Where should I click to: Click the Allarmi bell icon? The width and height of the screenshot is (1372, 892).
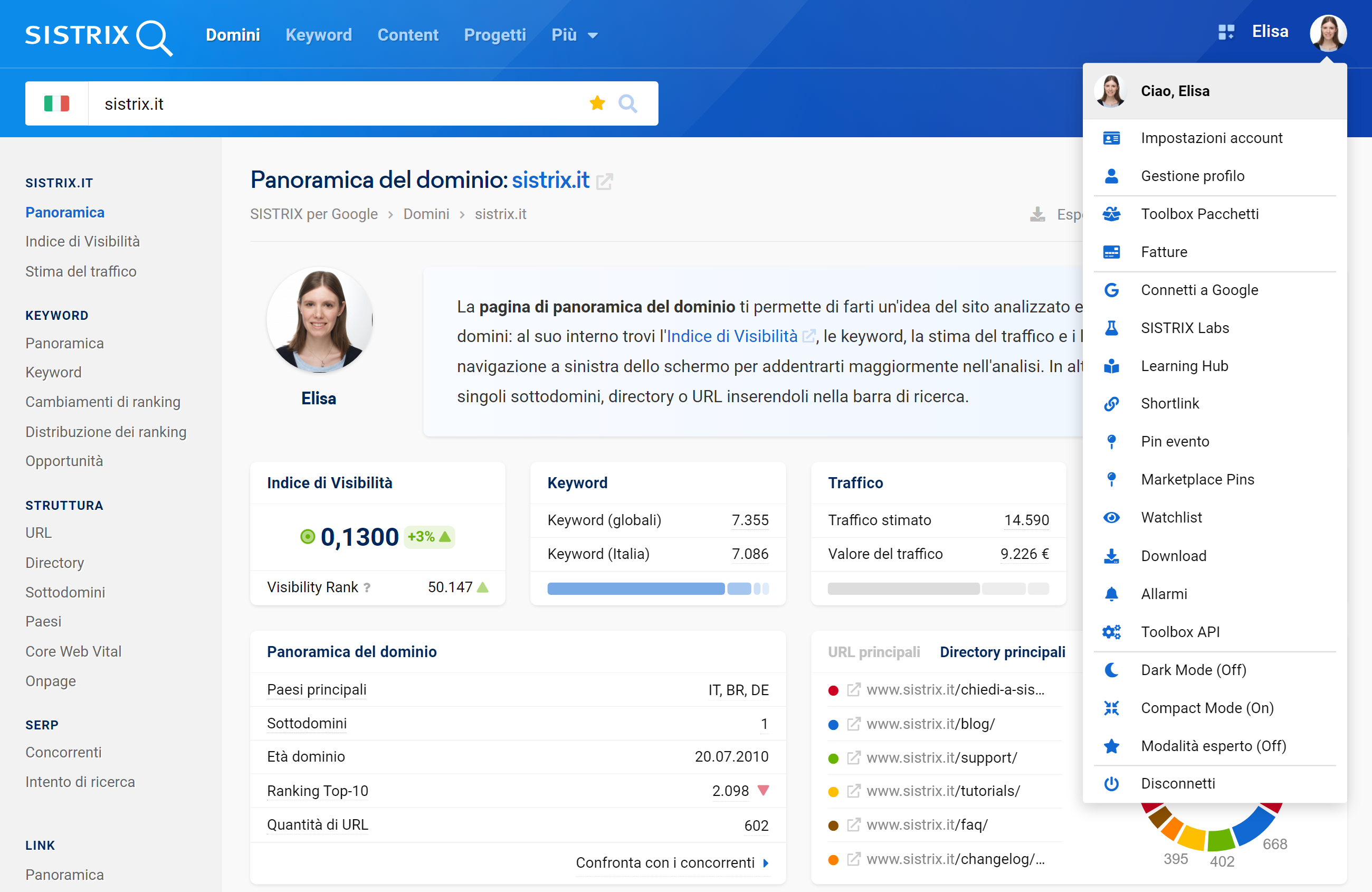1111,594
